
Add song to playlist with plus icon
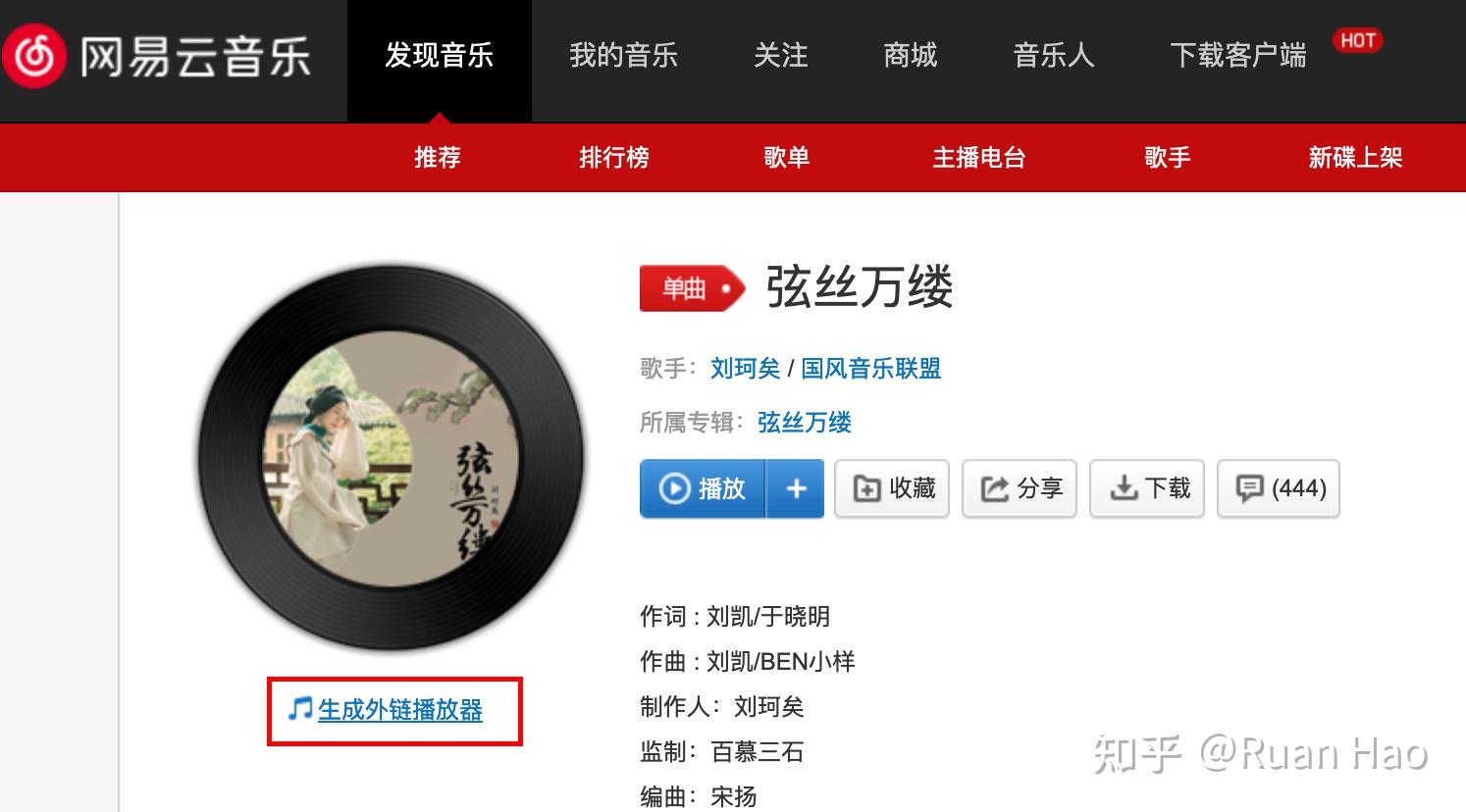[x=796, y=488]
